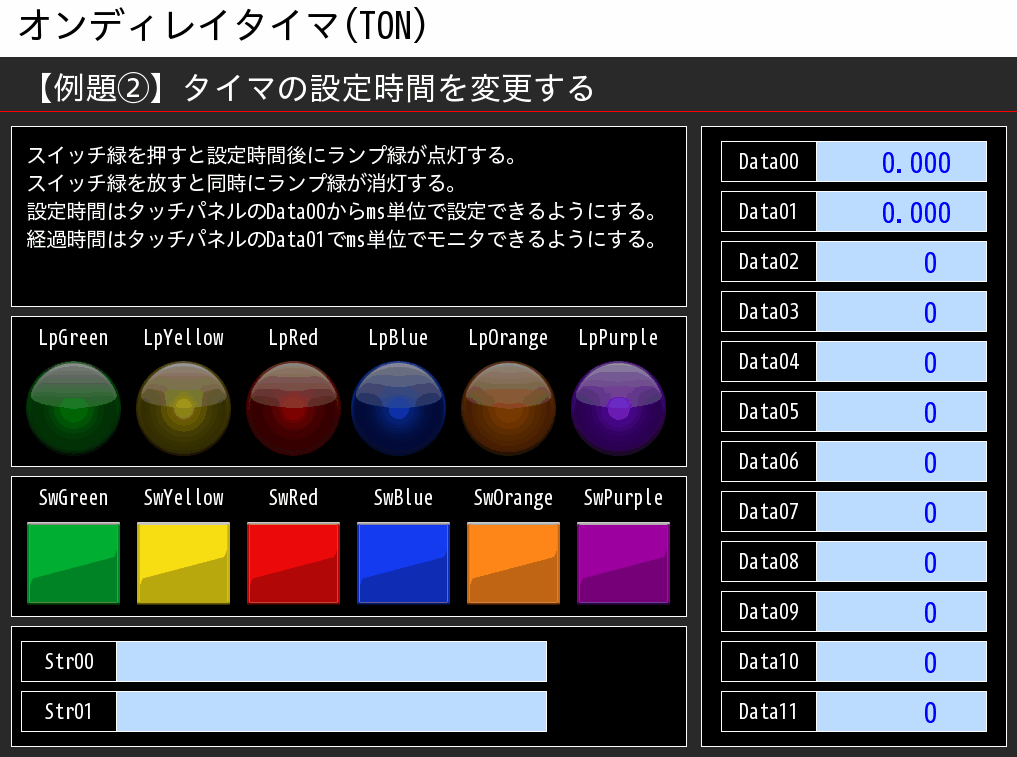Select the Data09 value field
This screenshot has width=1017, height=757.
pos(901,611)
